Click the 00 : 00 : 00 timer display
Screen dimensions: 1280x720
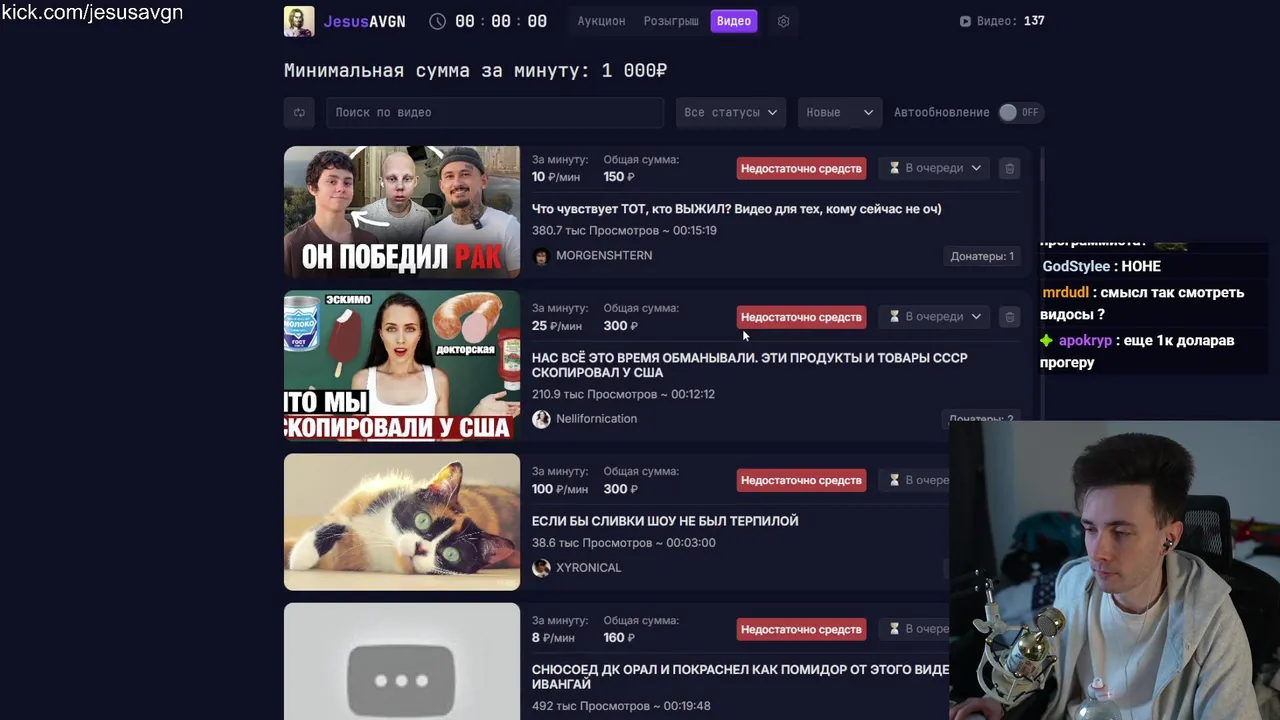pyautogui.click(x=501, y=21)
